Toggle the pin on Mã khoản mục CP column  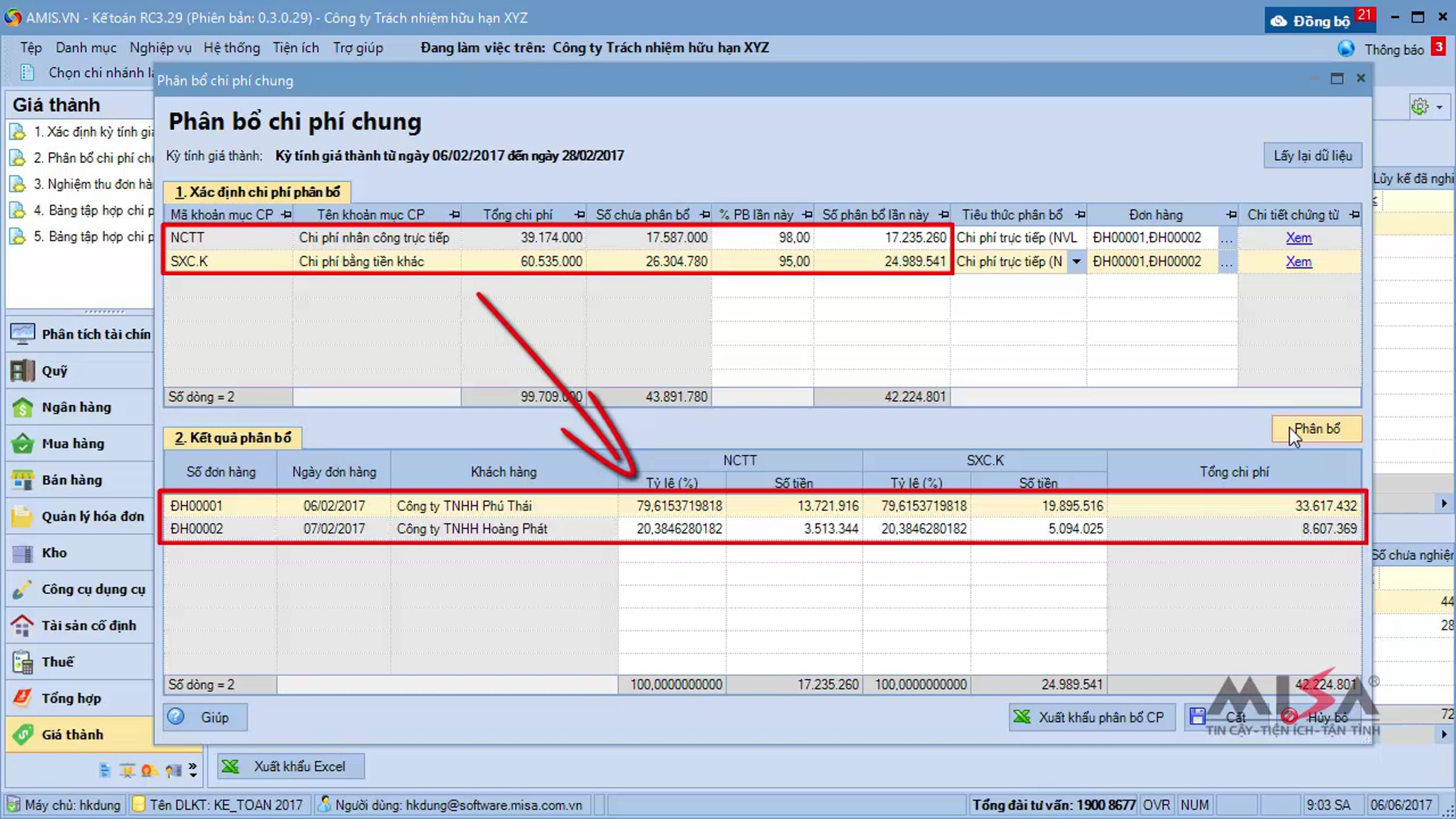pyautogui.click(x=286, y=215)
